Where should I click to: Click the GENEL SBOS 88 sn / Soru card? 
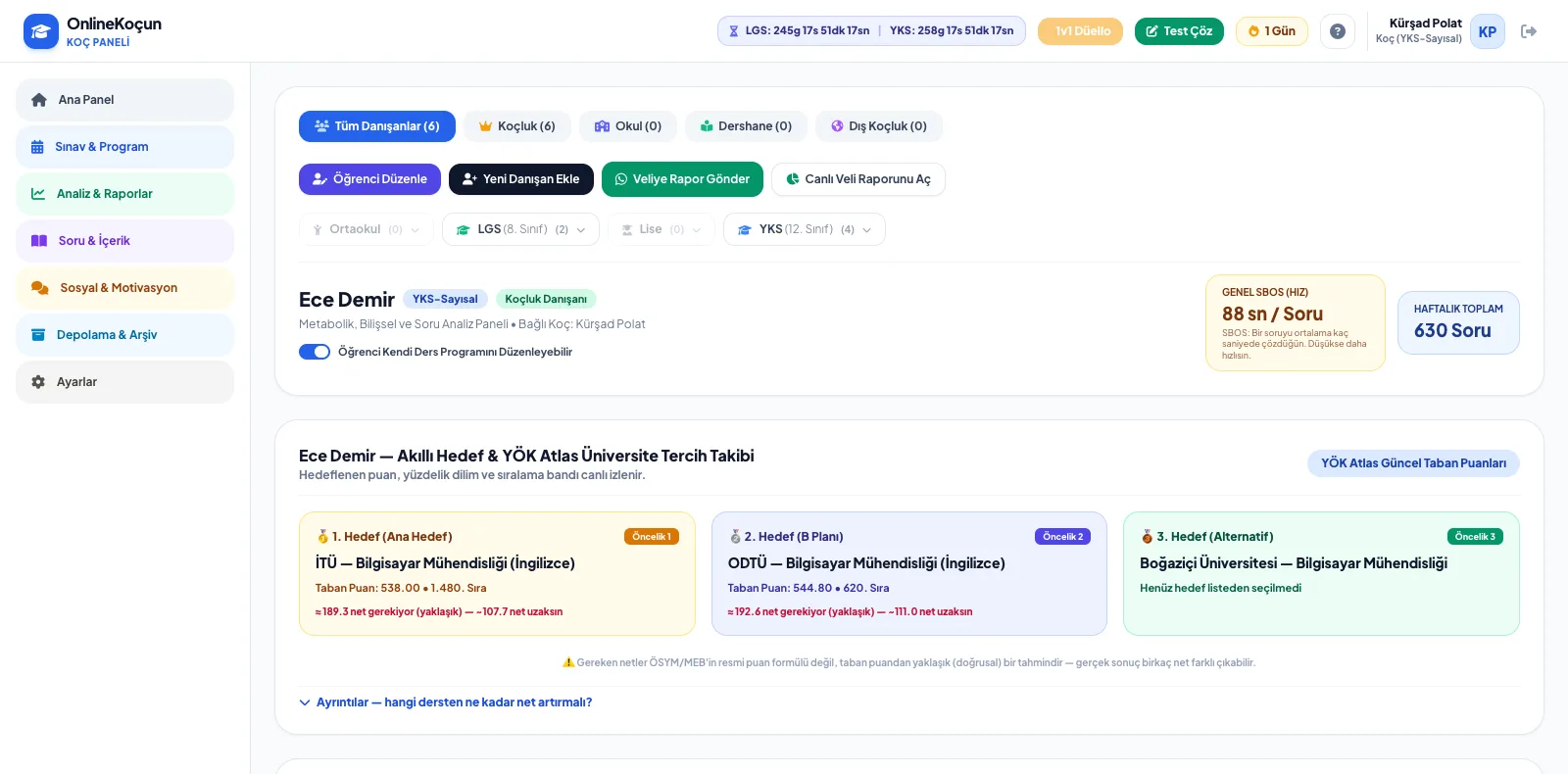pos(1296,323)
